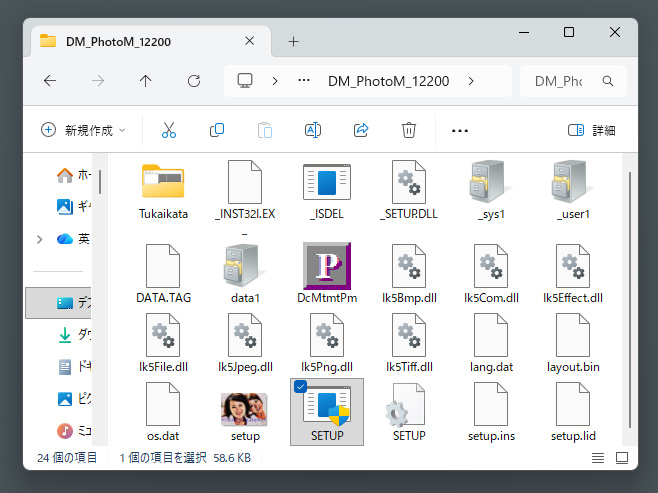Switch to large icons view layout
Screen dimensions: 658x493
coord(621,458)
